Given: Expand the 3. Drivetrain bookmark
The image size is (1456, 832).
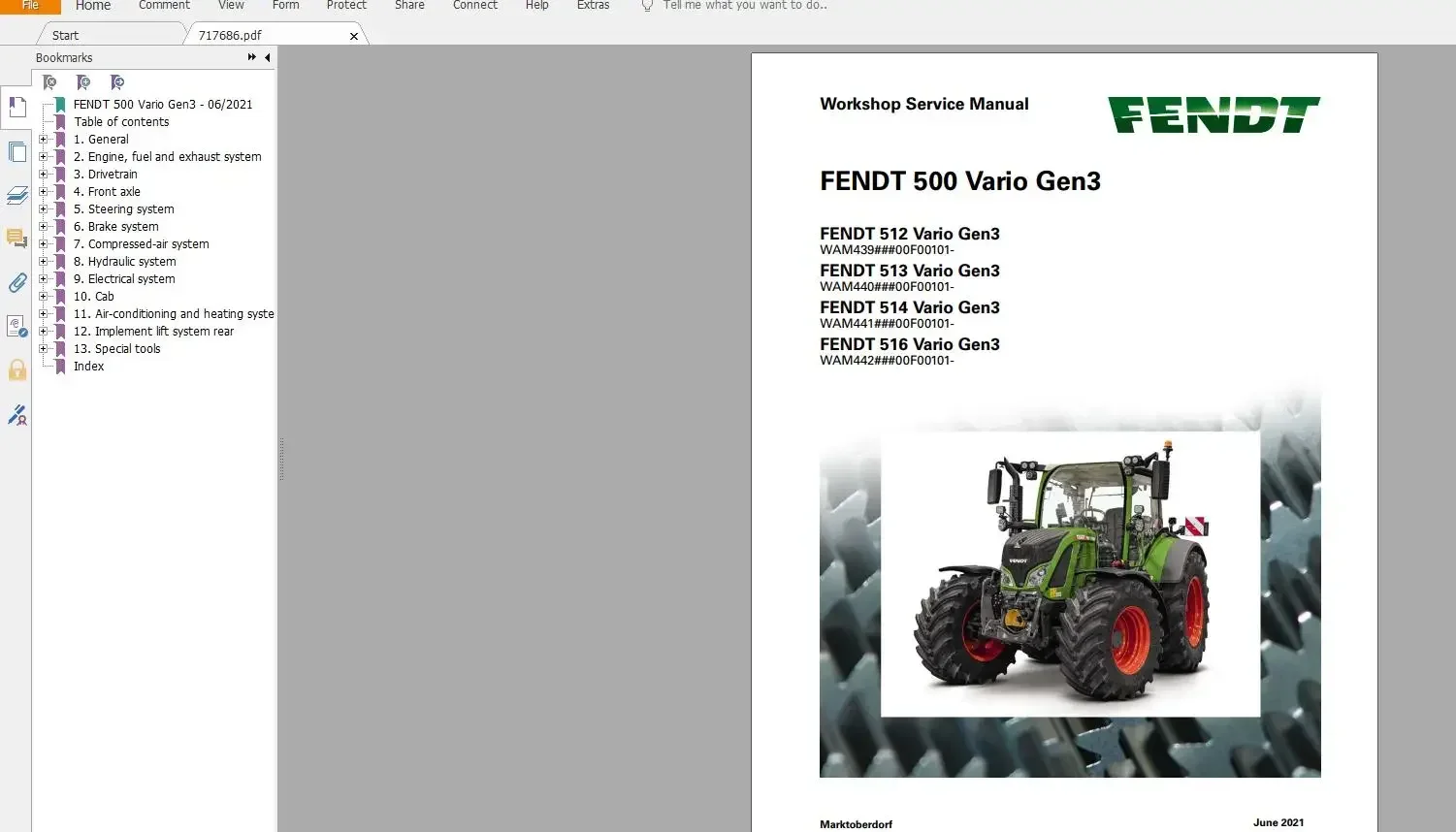Looking at the screenshot, I should click(x=45, y=174).
